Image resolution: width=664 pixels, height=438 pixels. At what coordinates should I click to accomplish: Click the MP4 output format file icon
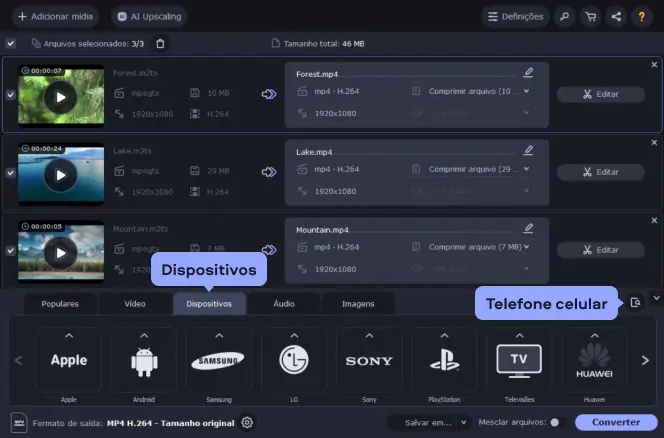pos(19,422)
